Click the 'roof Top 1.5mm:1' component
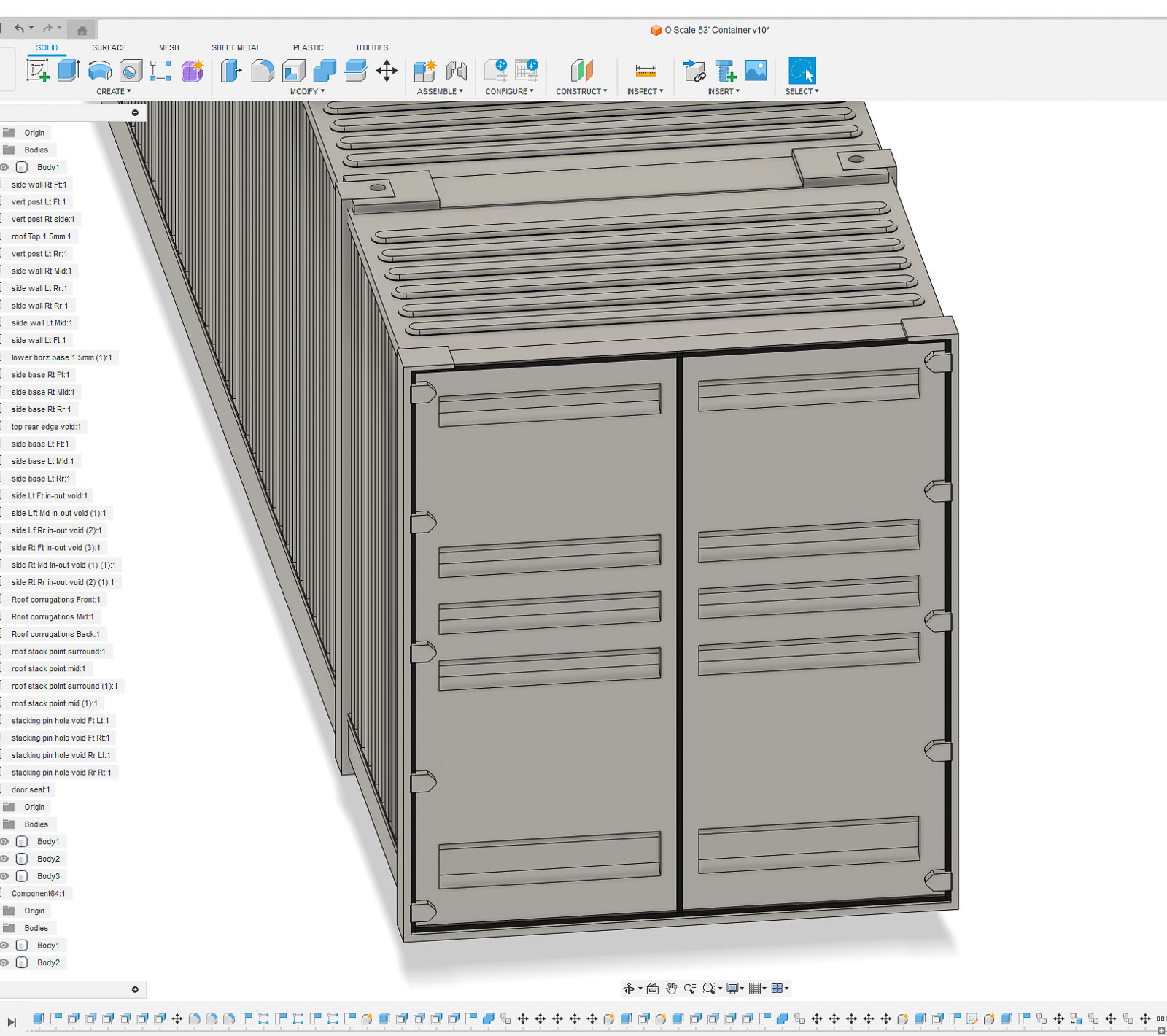 coord(41,236)
